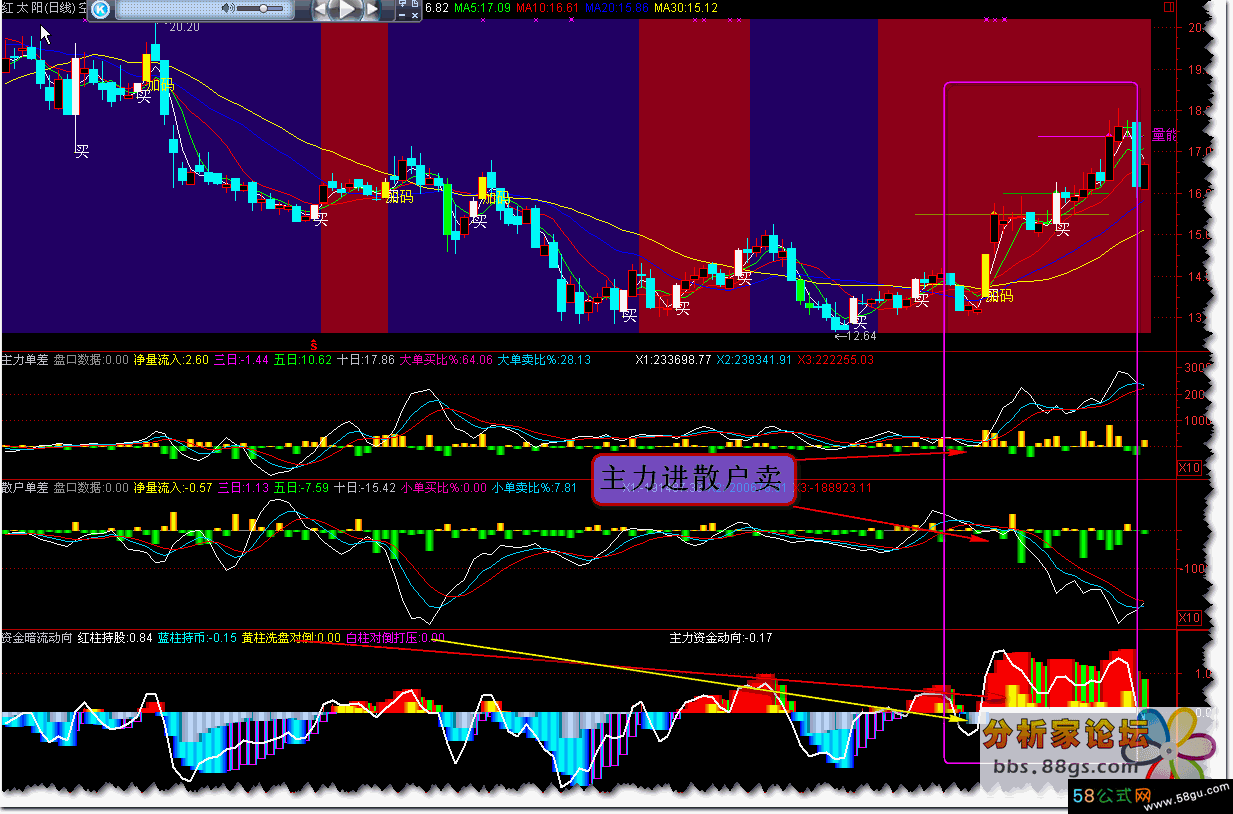This screenshot has height=814, width=1233.
Task: Click the 红柱持股:0.84 label
Action: click(x=115, y=637)
